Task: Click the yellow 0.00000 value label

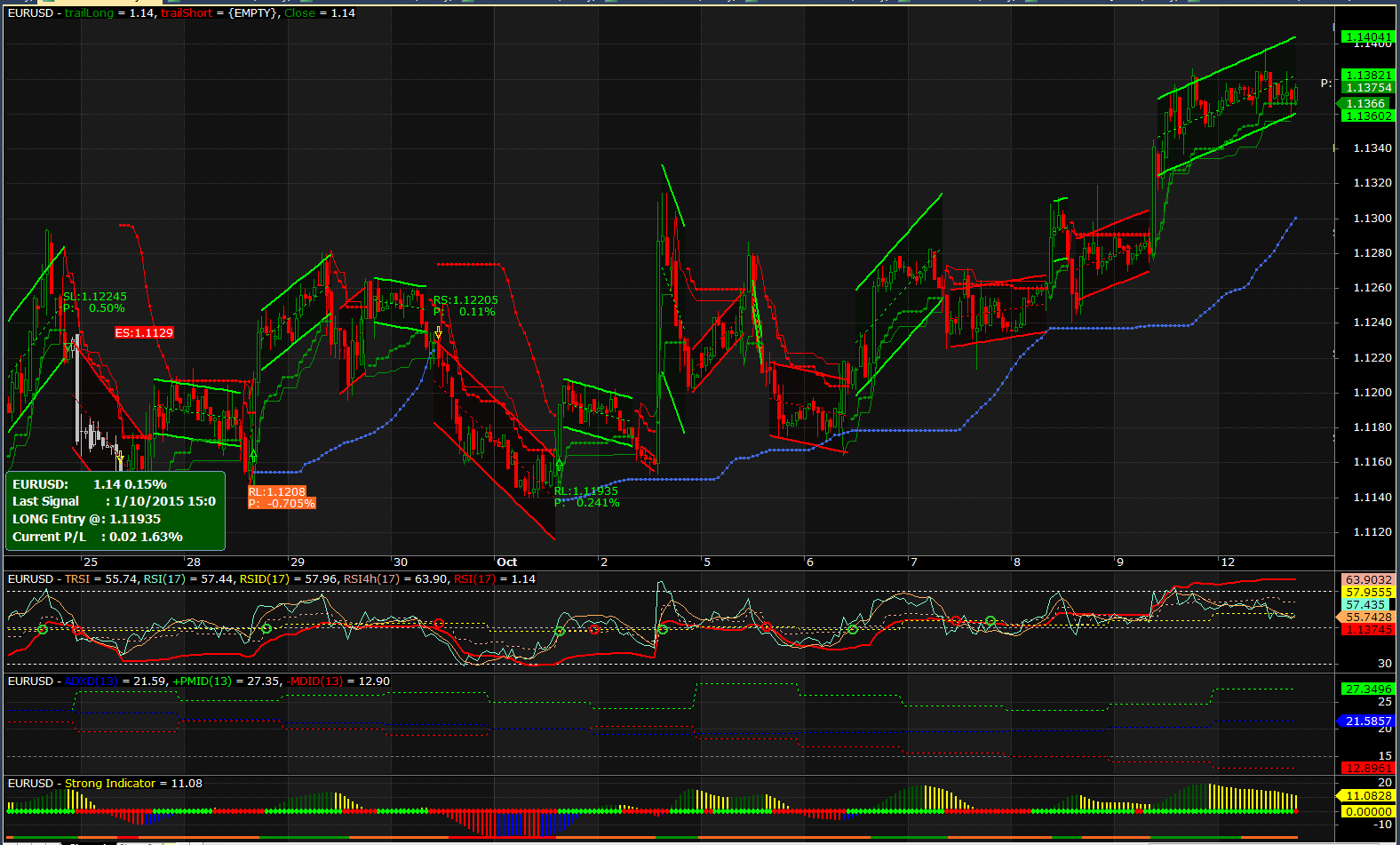Action: click(1369, 812)
